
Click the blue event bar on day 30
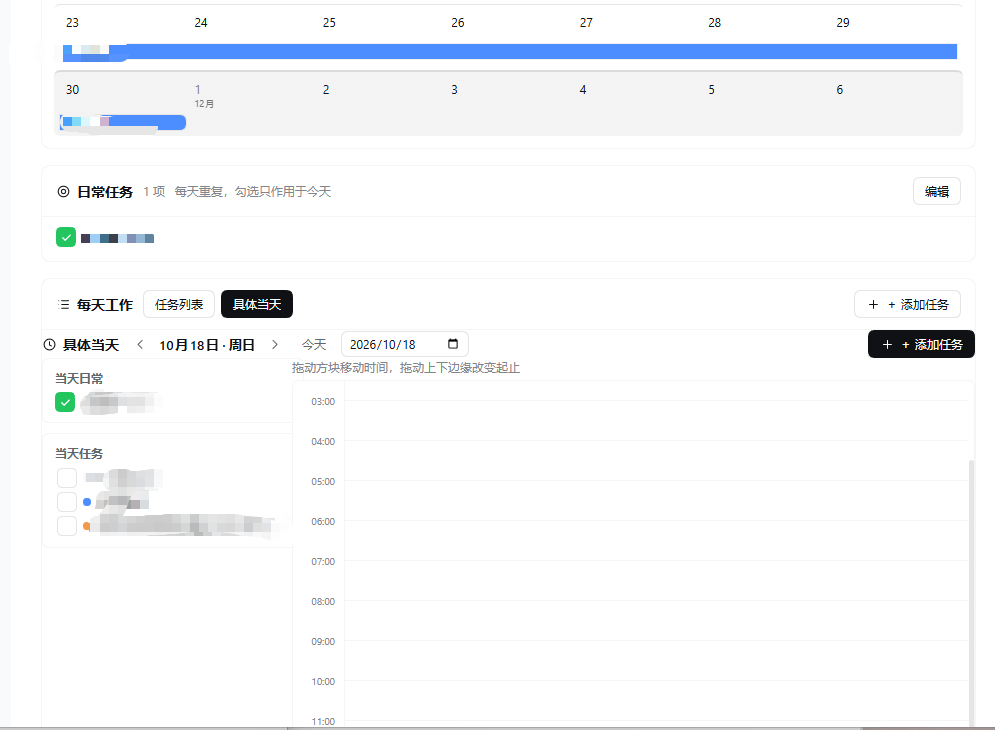pyautogui.click(x=123, y=122)
